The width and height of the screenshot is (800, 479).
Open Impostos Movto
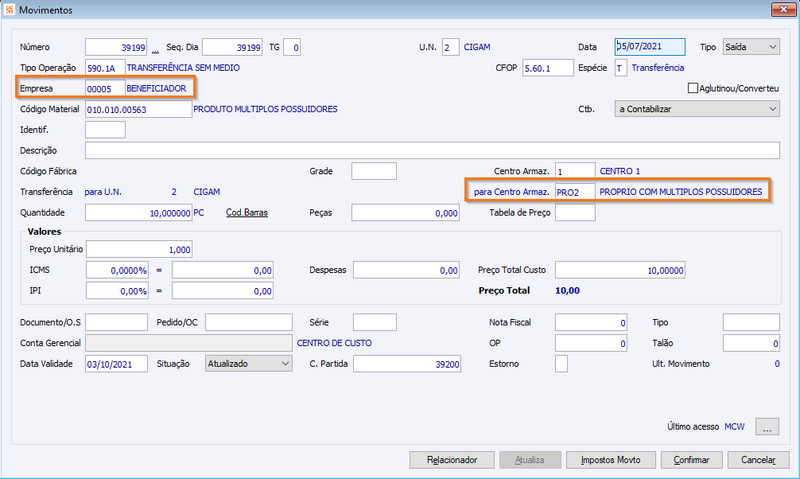(x=610, y=460)
